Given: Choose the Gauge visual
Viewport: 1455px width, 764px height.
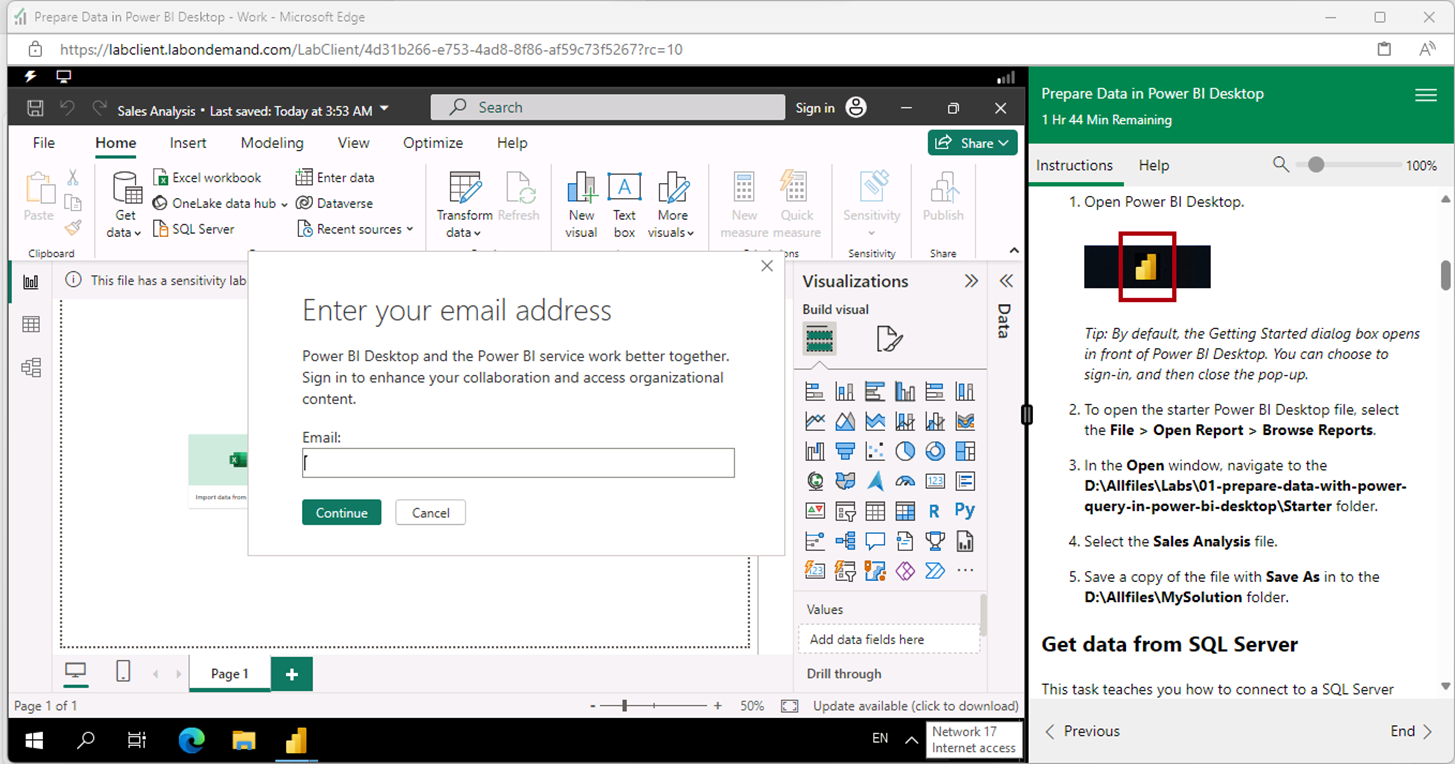Looking at the screenshot, I should click(905, 482).
